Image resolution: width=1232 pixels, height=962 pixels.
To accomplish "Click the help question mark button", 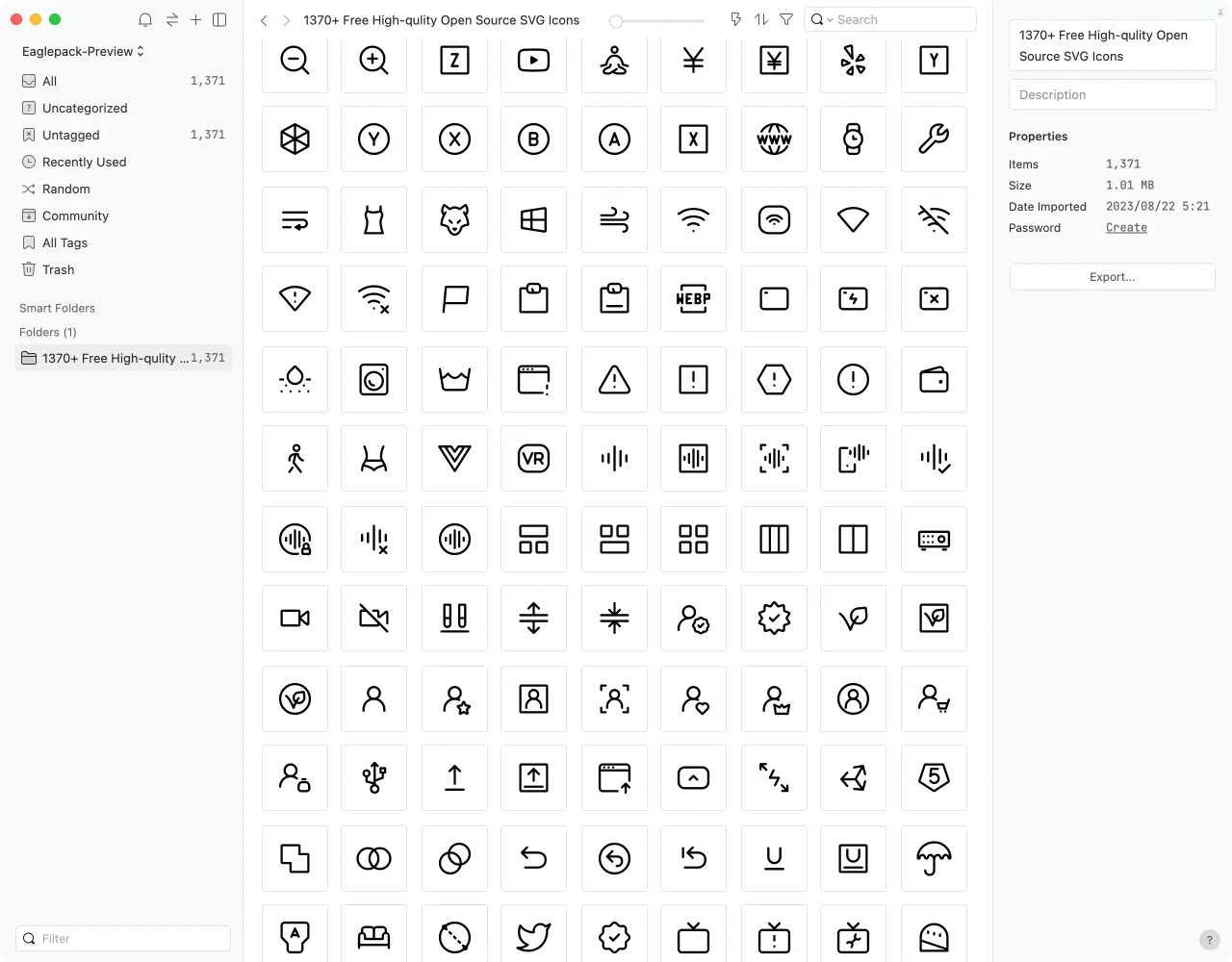I will [1210, 940].
